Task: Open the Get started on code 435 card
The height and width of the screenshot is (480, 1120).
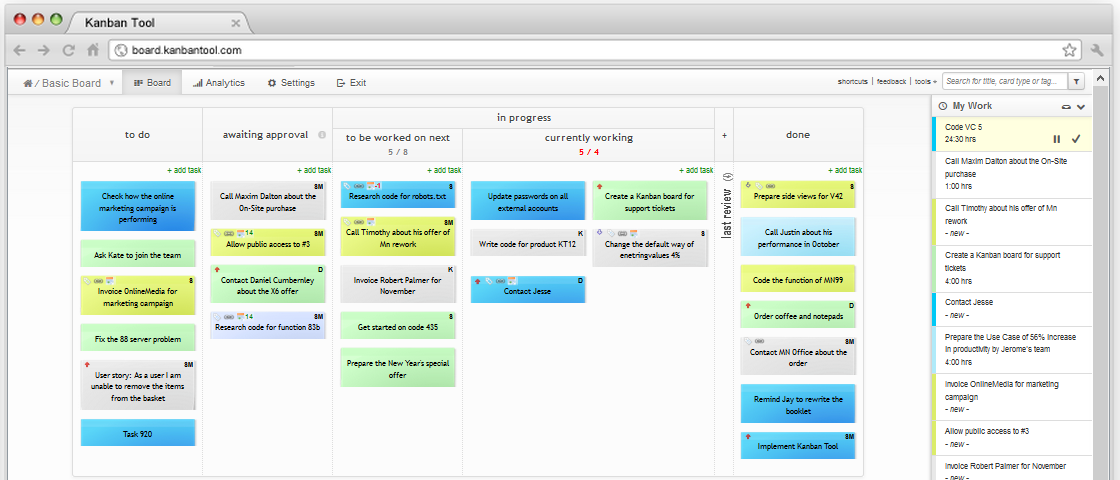Action: click(398, 326)
